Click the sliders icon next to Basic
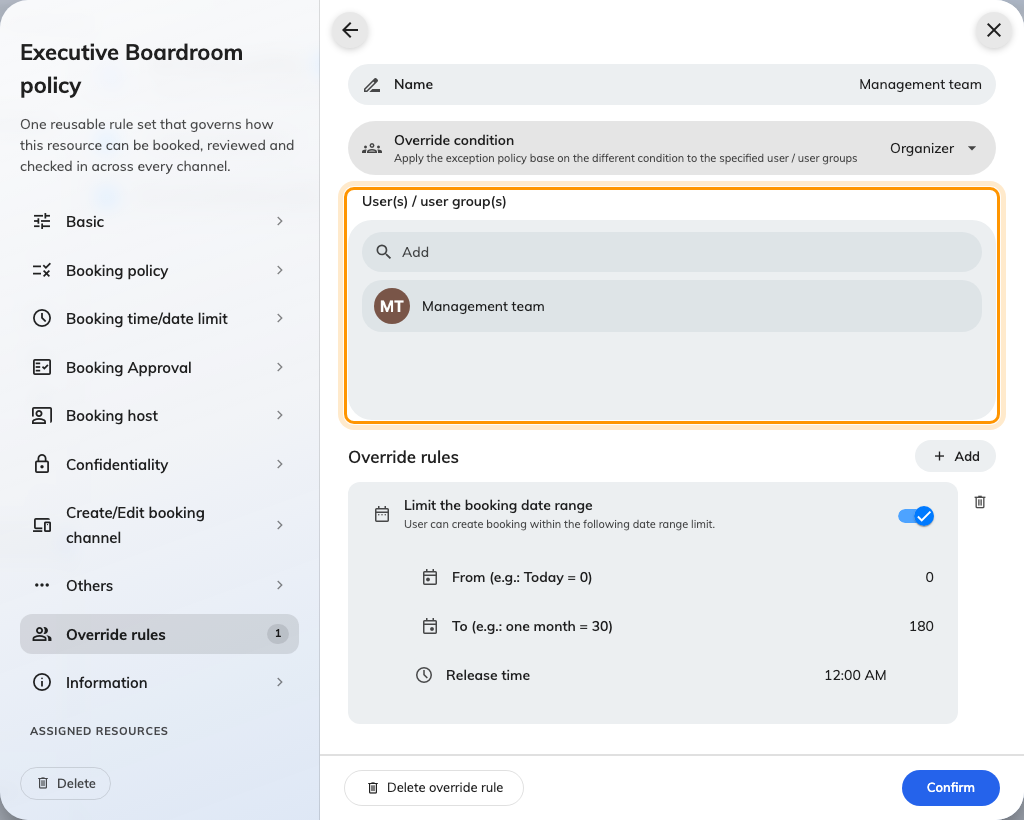This screenshot has height=820, width=1024. click(x=42, y=221)
